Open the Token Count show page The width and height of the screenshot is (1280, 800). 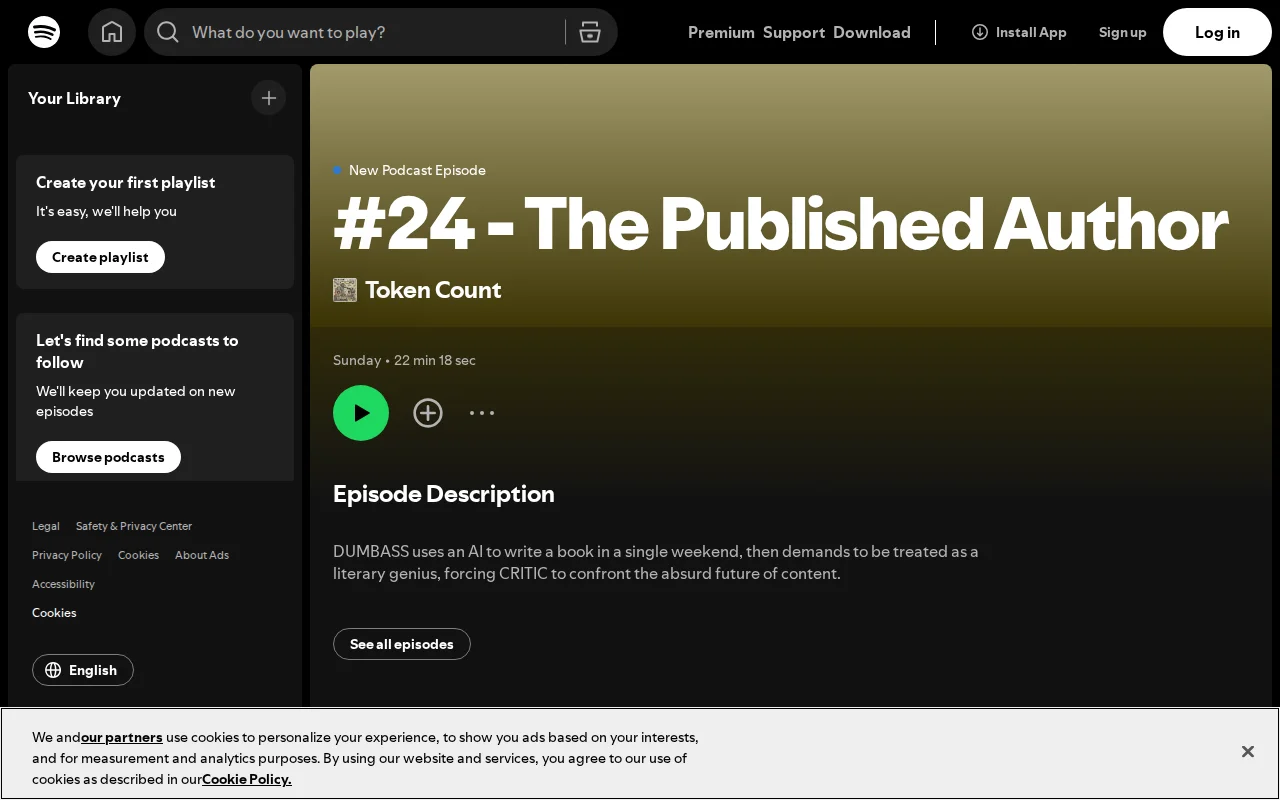pos(433,290)
